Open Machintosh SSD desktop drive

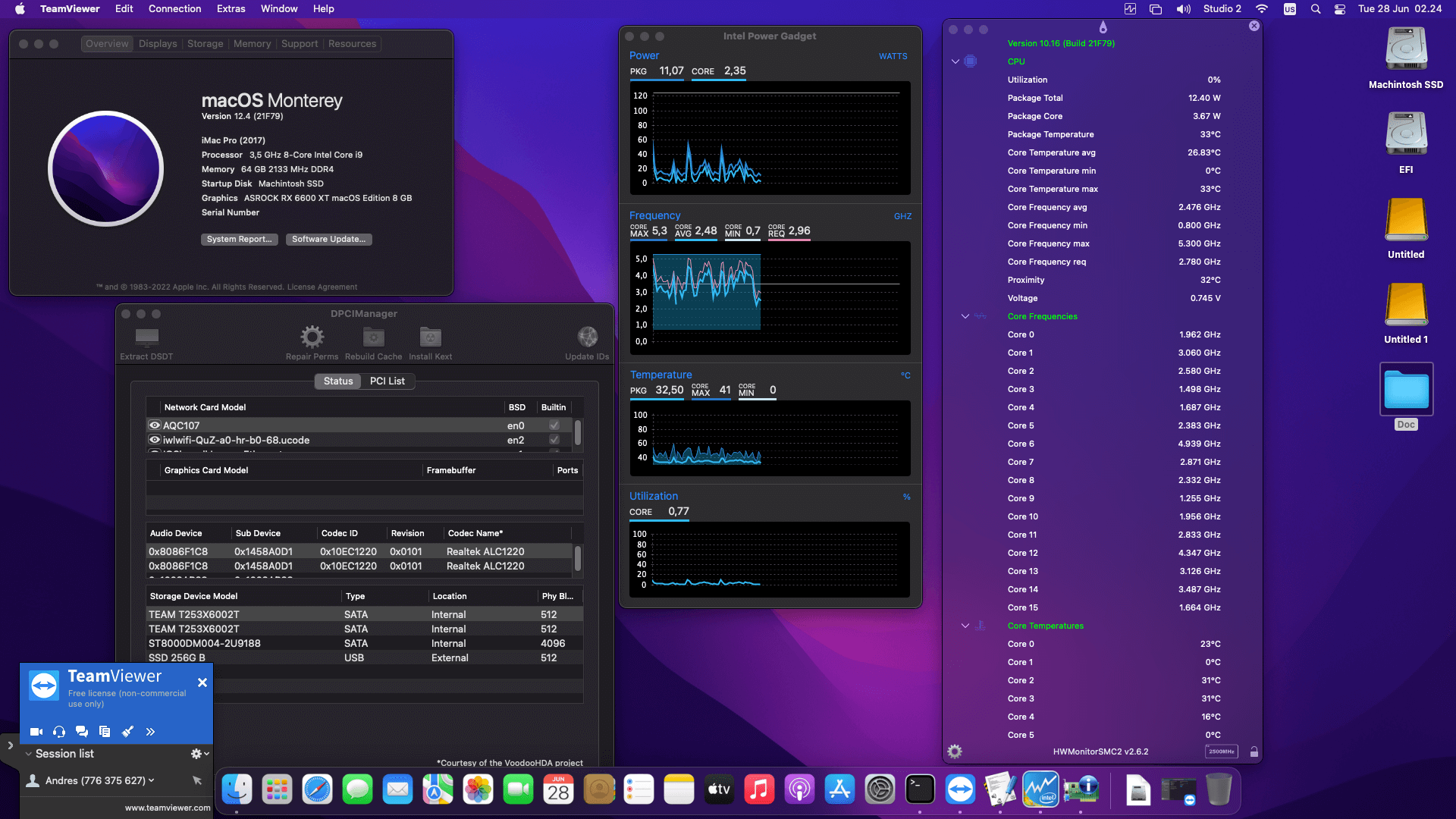click(1406, 58)
